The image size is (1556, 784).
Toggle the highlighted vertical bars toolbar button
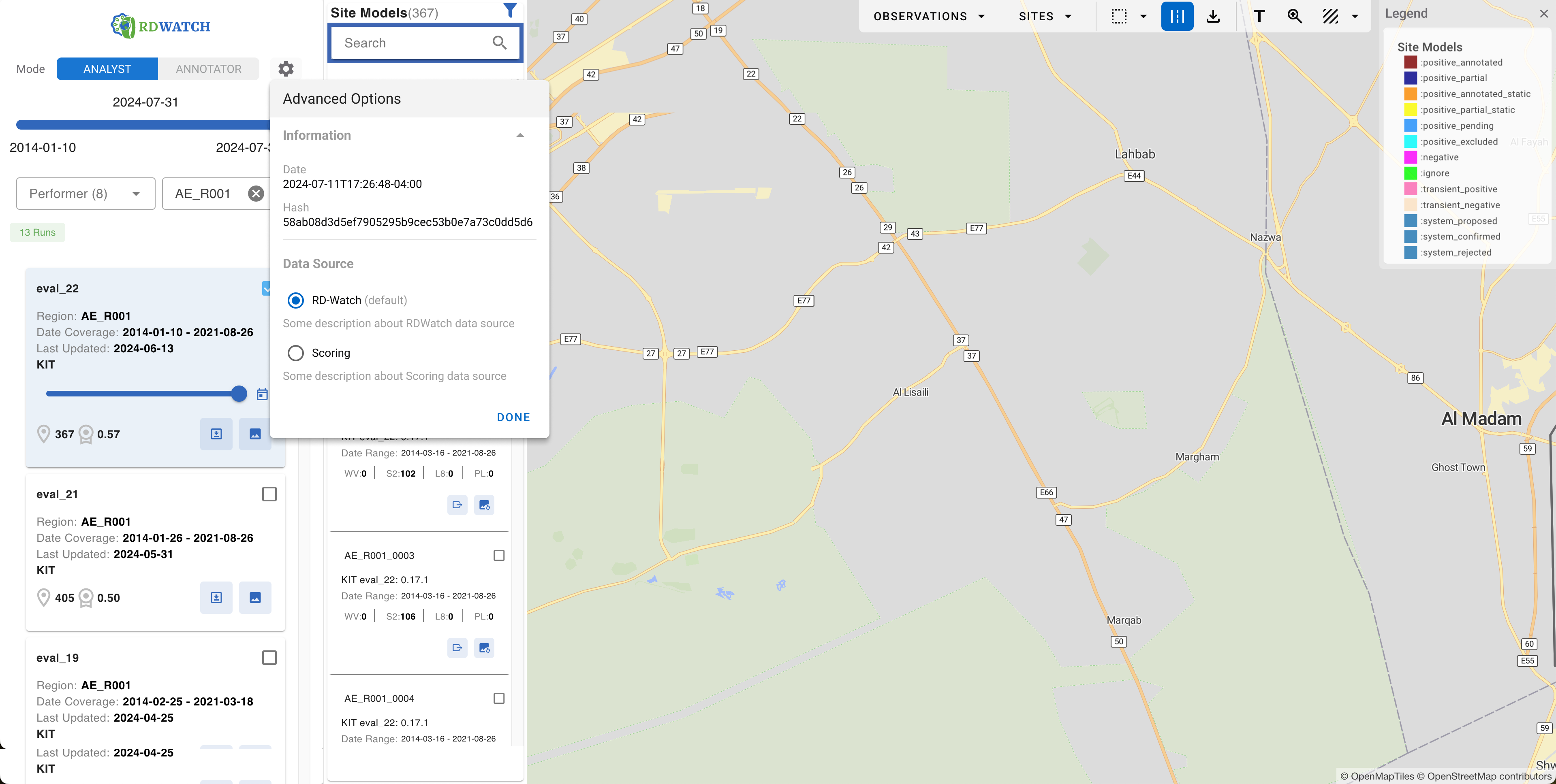[x=1177, y=16]
